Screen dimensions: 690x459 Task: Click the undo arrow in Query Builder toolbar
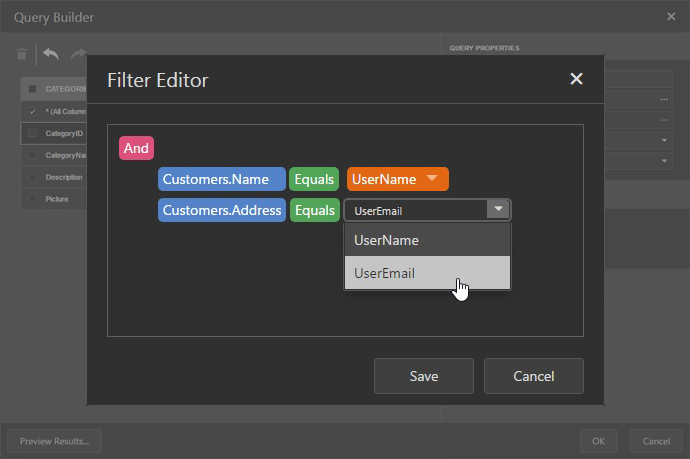[51, 54]
